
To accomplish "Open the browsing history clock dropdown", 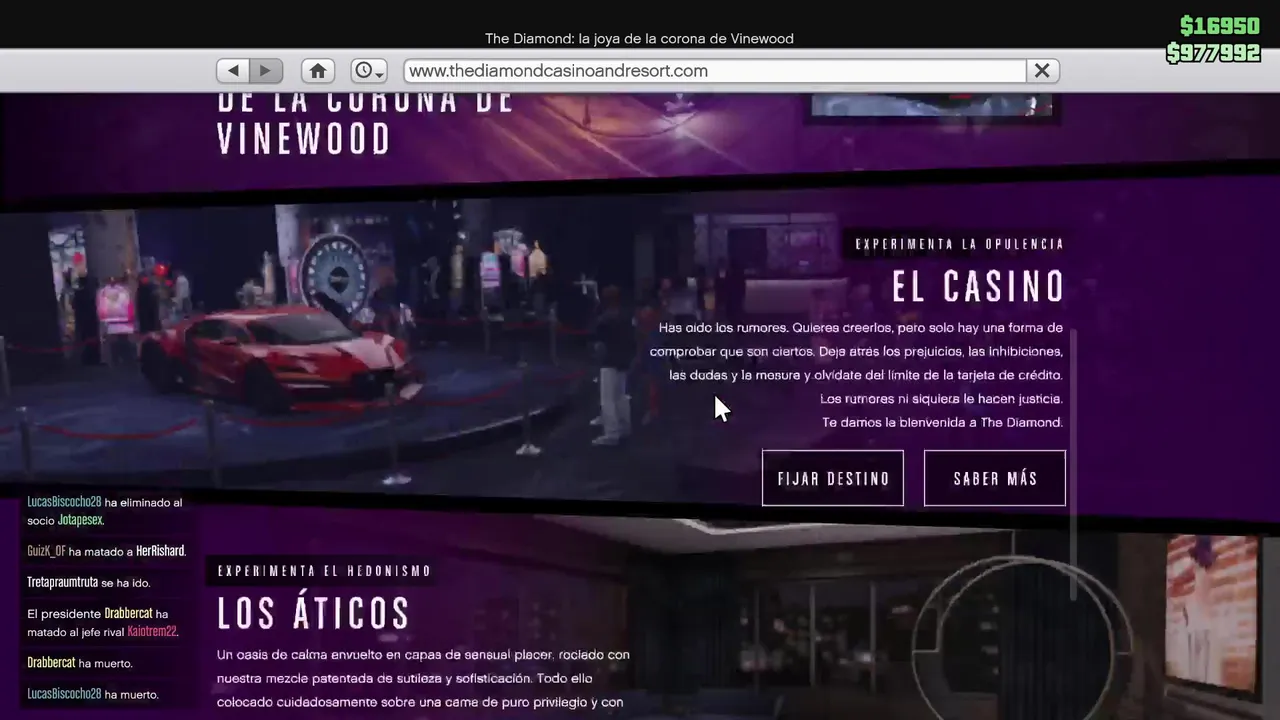I will 369,71.
